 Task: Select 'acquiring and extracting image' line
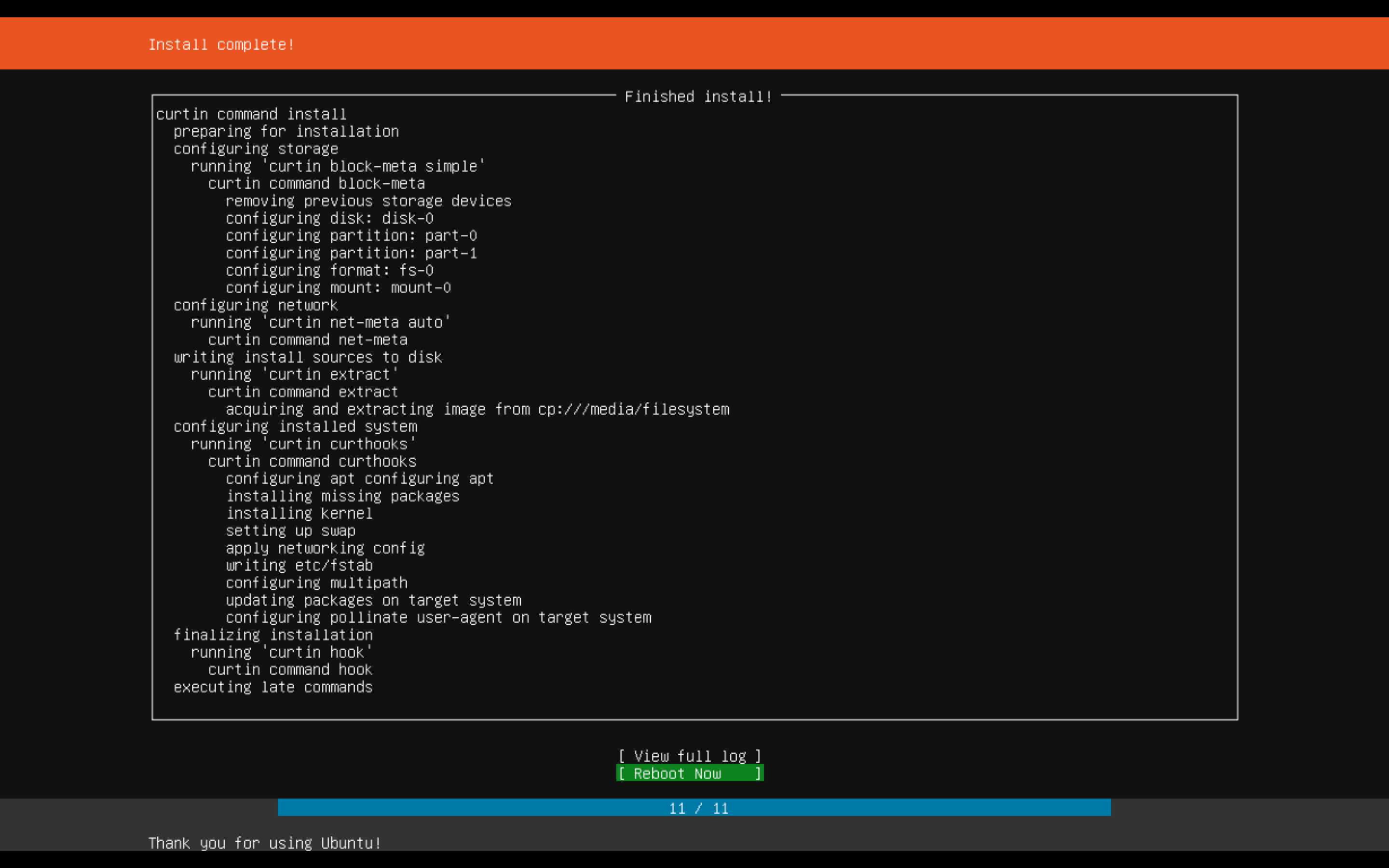(x=477, y=409)
